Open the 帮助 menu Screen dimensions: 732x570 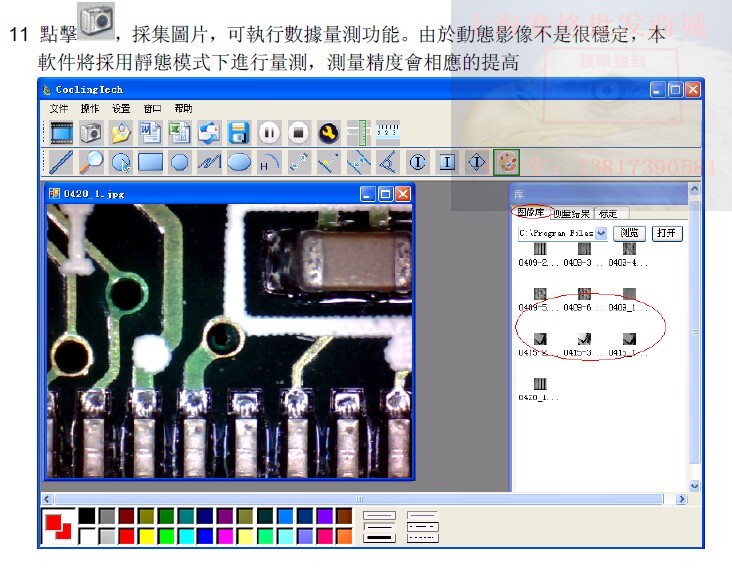(x=183, y=108)
